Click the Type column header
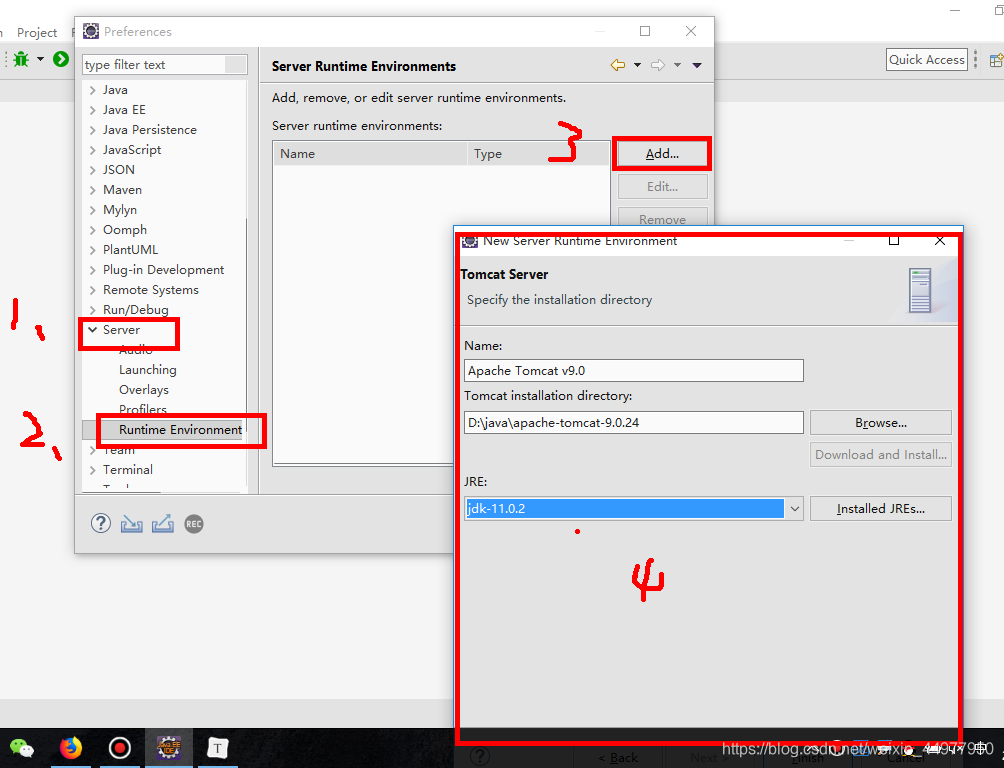Viewport: 1004px width, 768px height. point(538,154)
